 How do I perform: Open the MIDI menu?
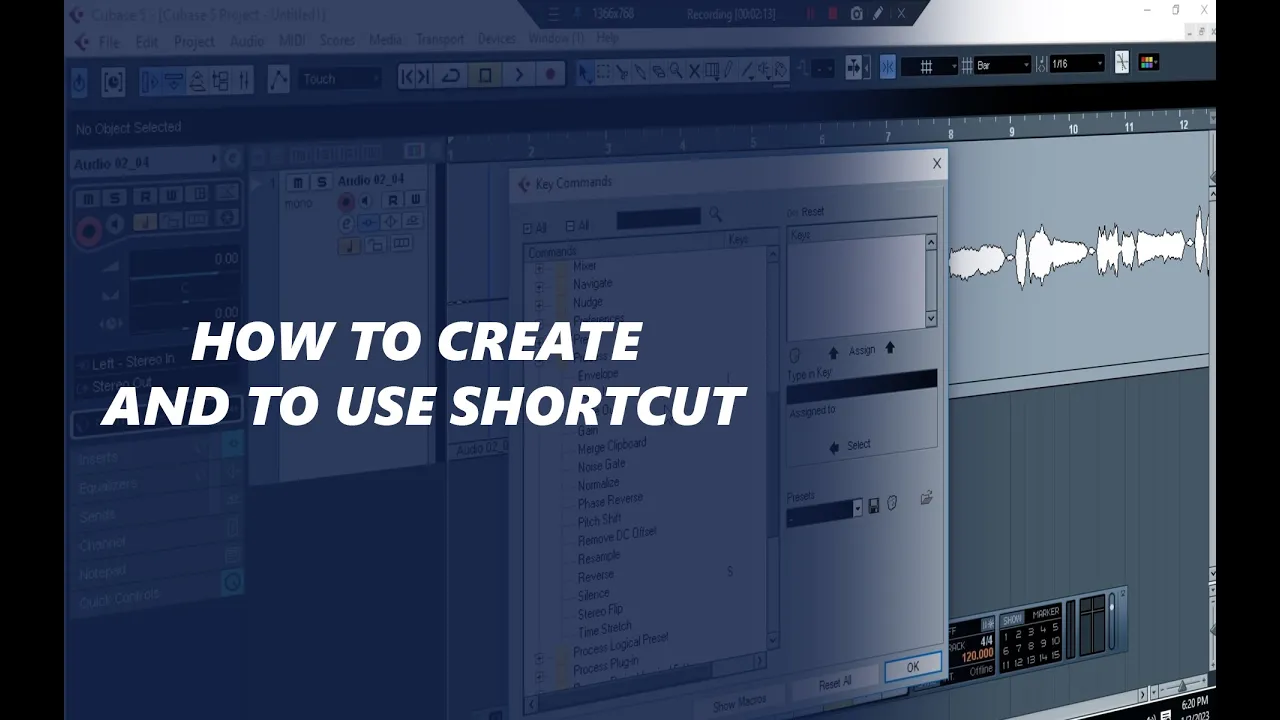(x=292, y=40)
